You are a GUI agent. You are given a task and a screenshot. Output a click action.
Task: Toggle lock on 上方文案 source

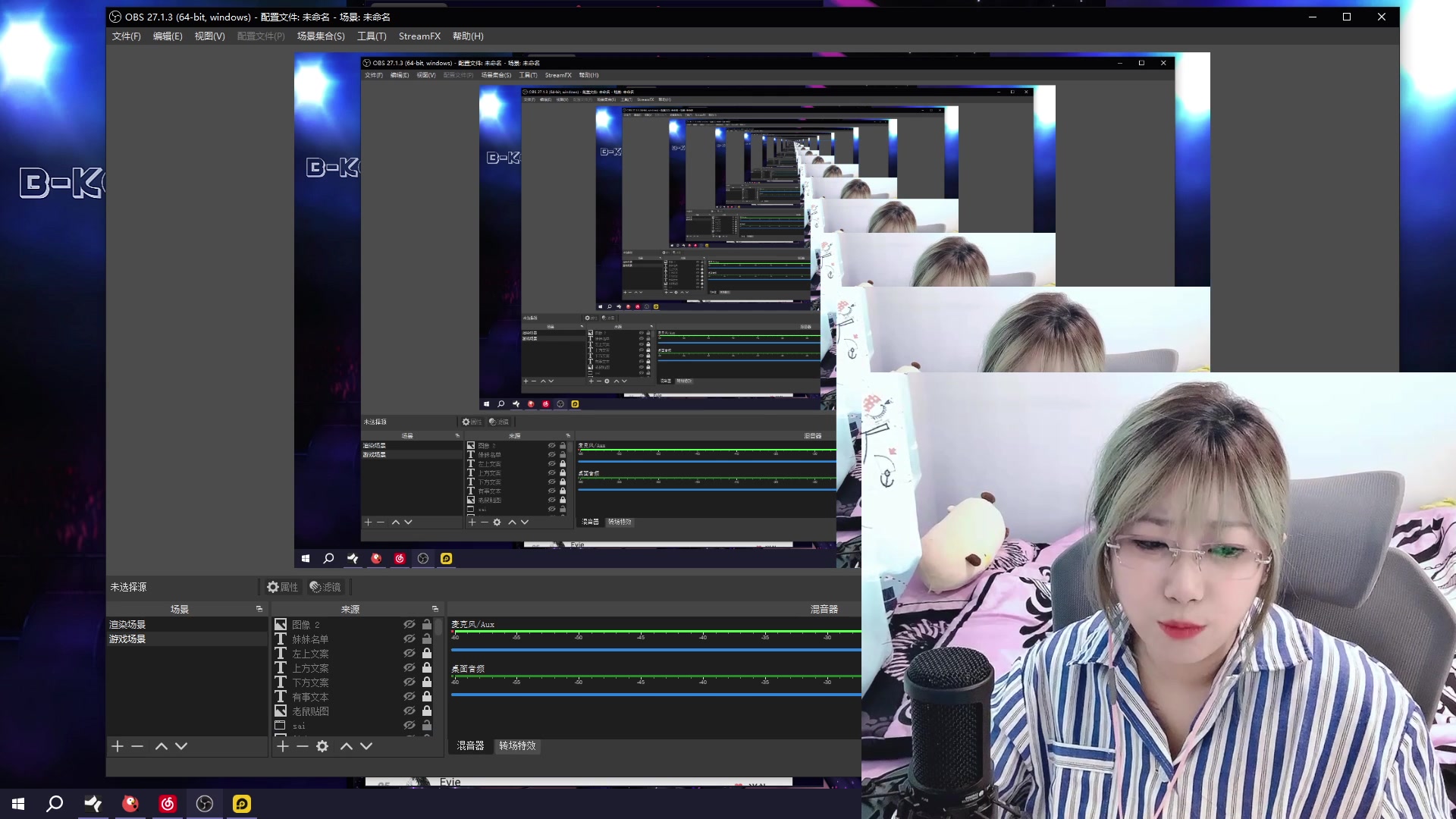[427, 667]
